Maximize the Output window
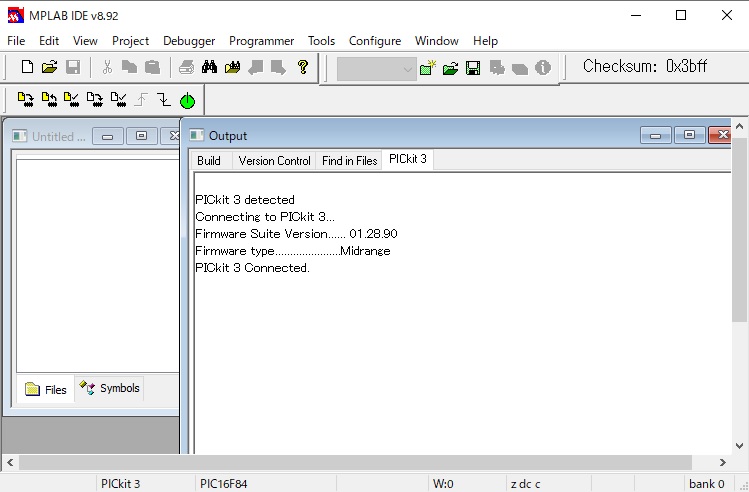 (689, 136)
